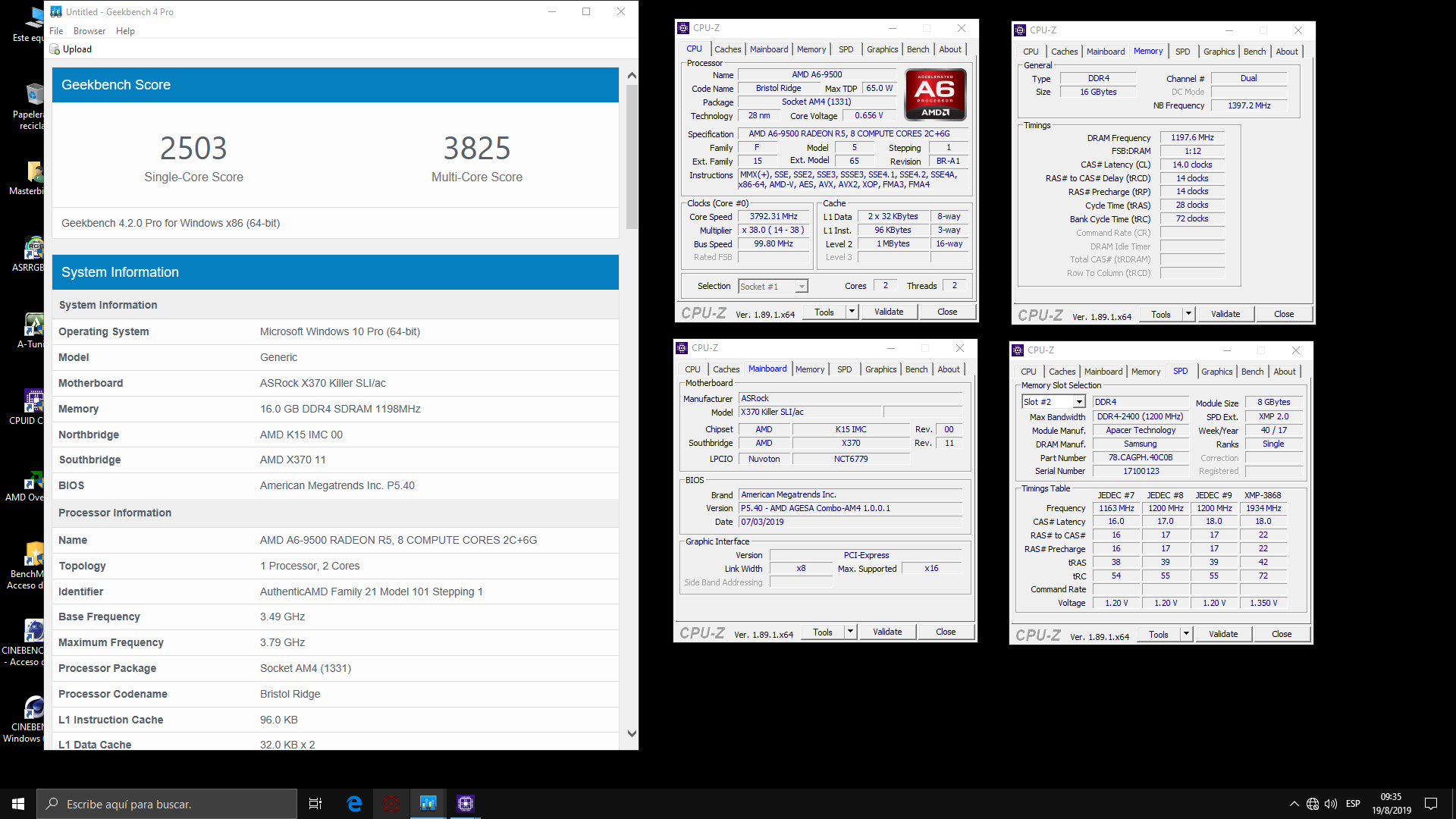Click the volume speaker tray icon

coord(1331,804)
